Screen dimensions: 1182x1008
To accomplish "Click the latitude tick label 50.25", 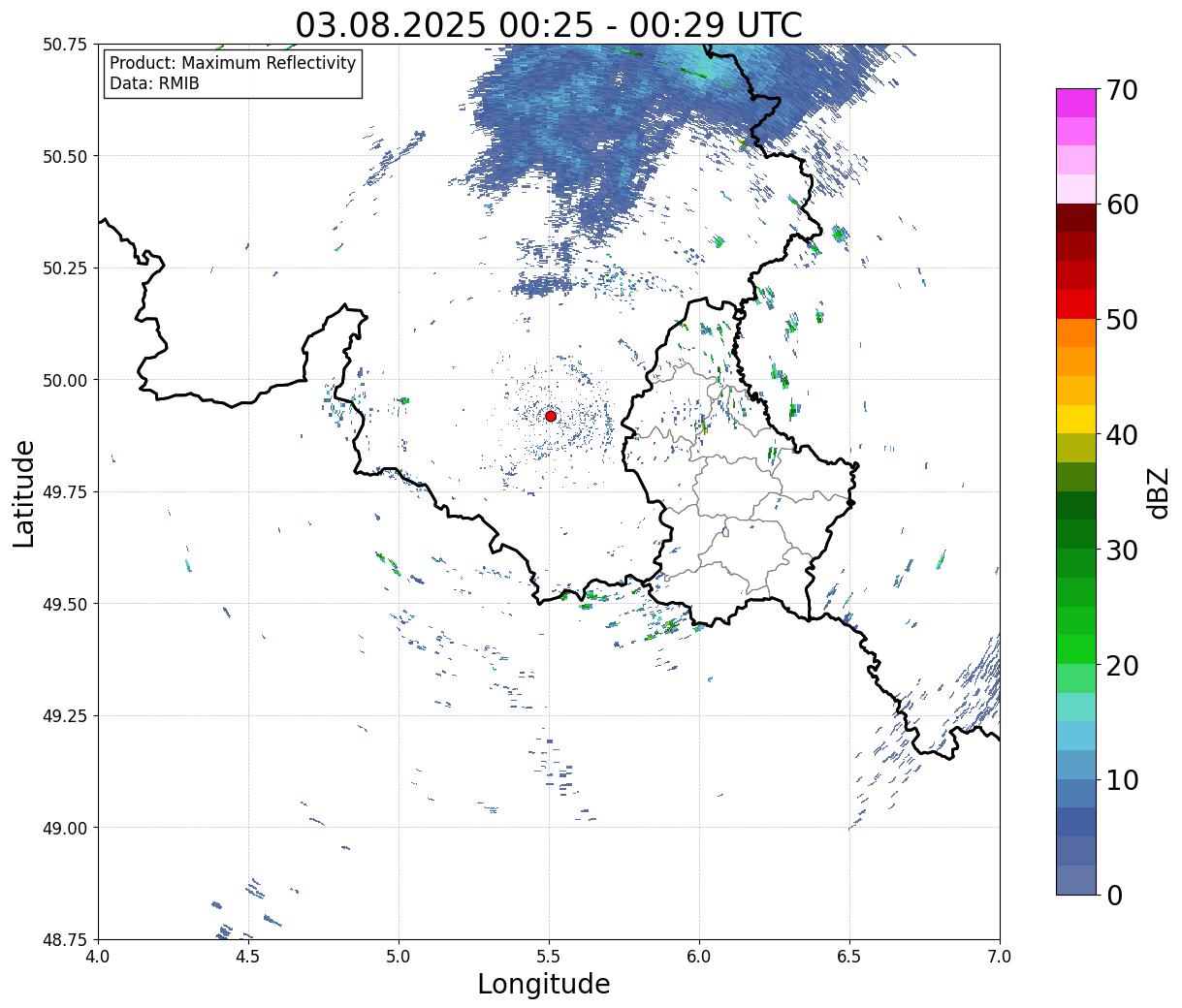I will 65,268.
